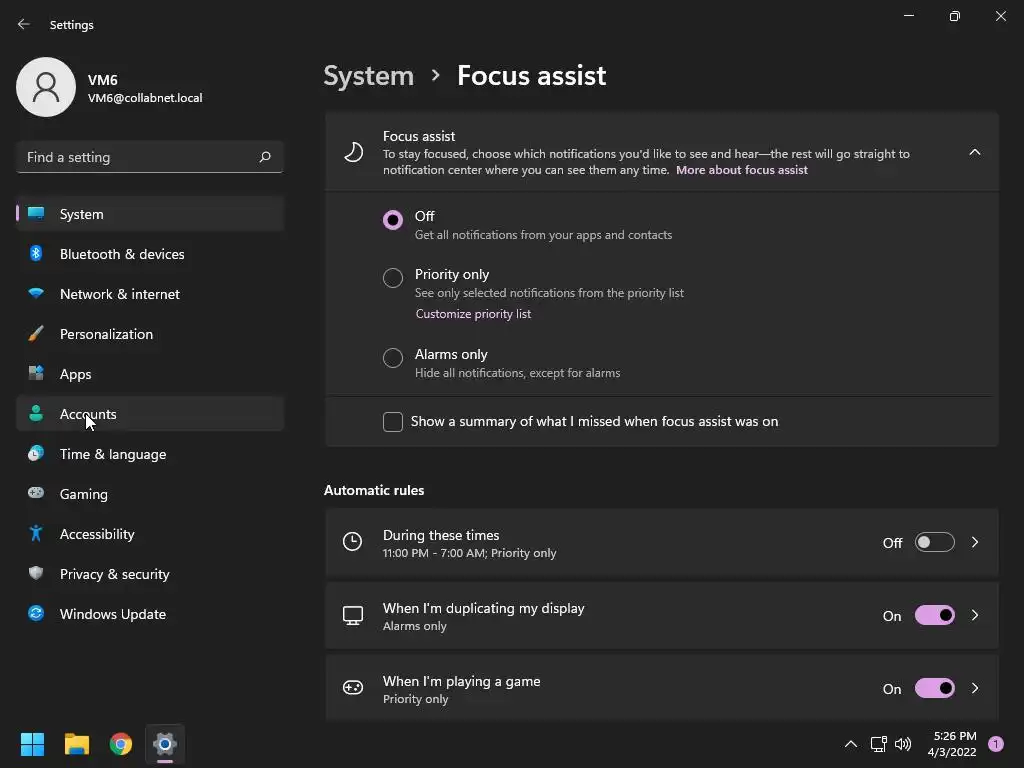The image size is (1024, 768).
Task: Disable the duplicating my display toggle
Action: pyautogui.click(x=934, y=615)
